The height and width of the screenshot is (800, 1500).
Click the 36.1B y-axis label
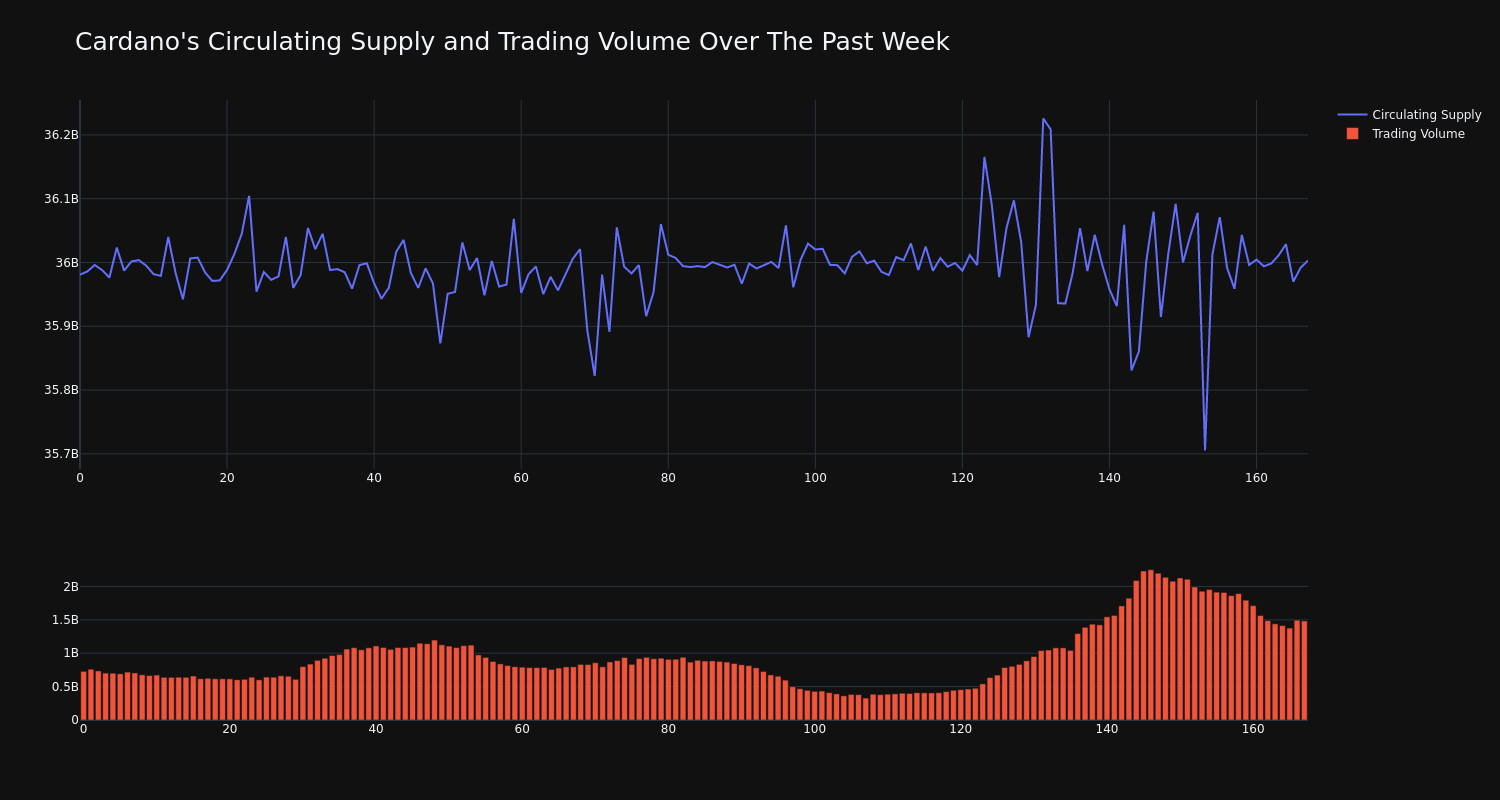pyautogui.click(x=60, y=199)
